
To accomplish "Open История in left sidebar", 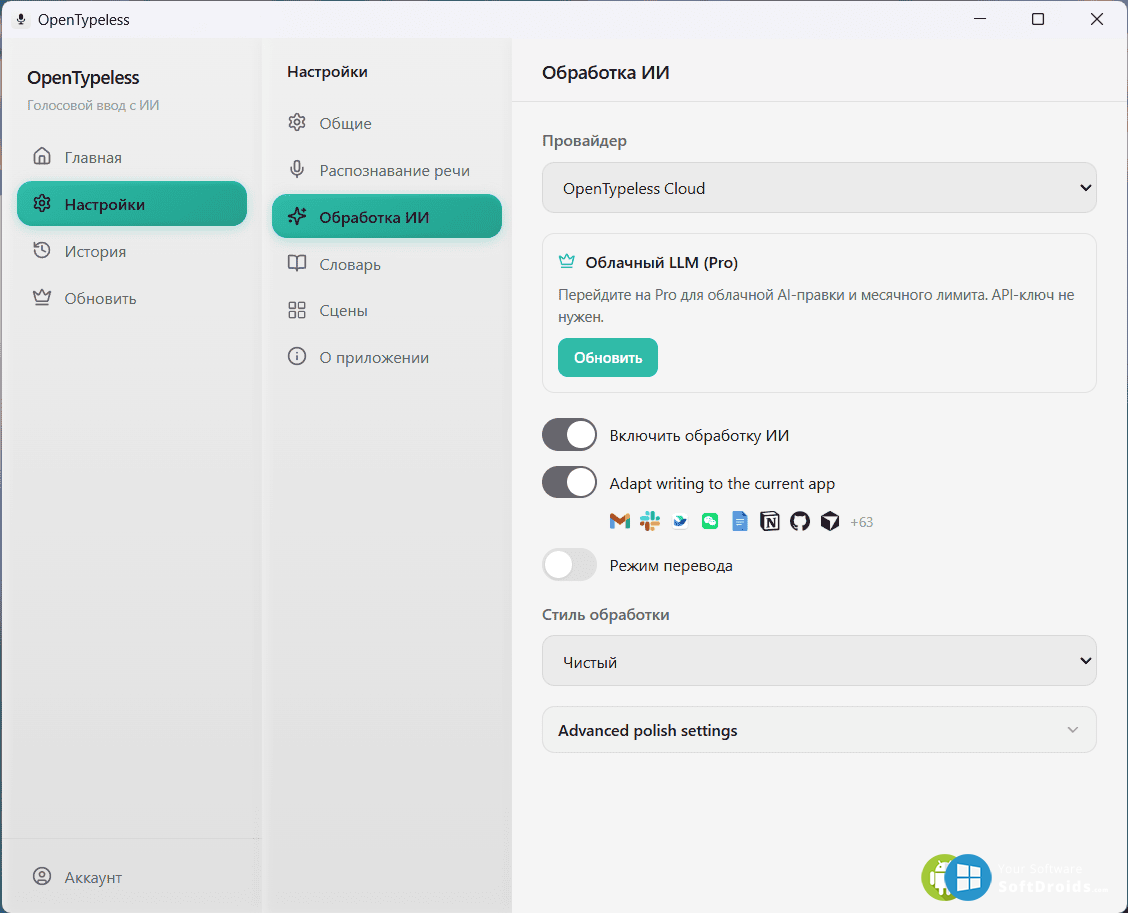I will click(132, 251).
